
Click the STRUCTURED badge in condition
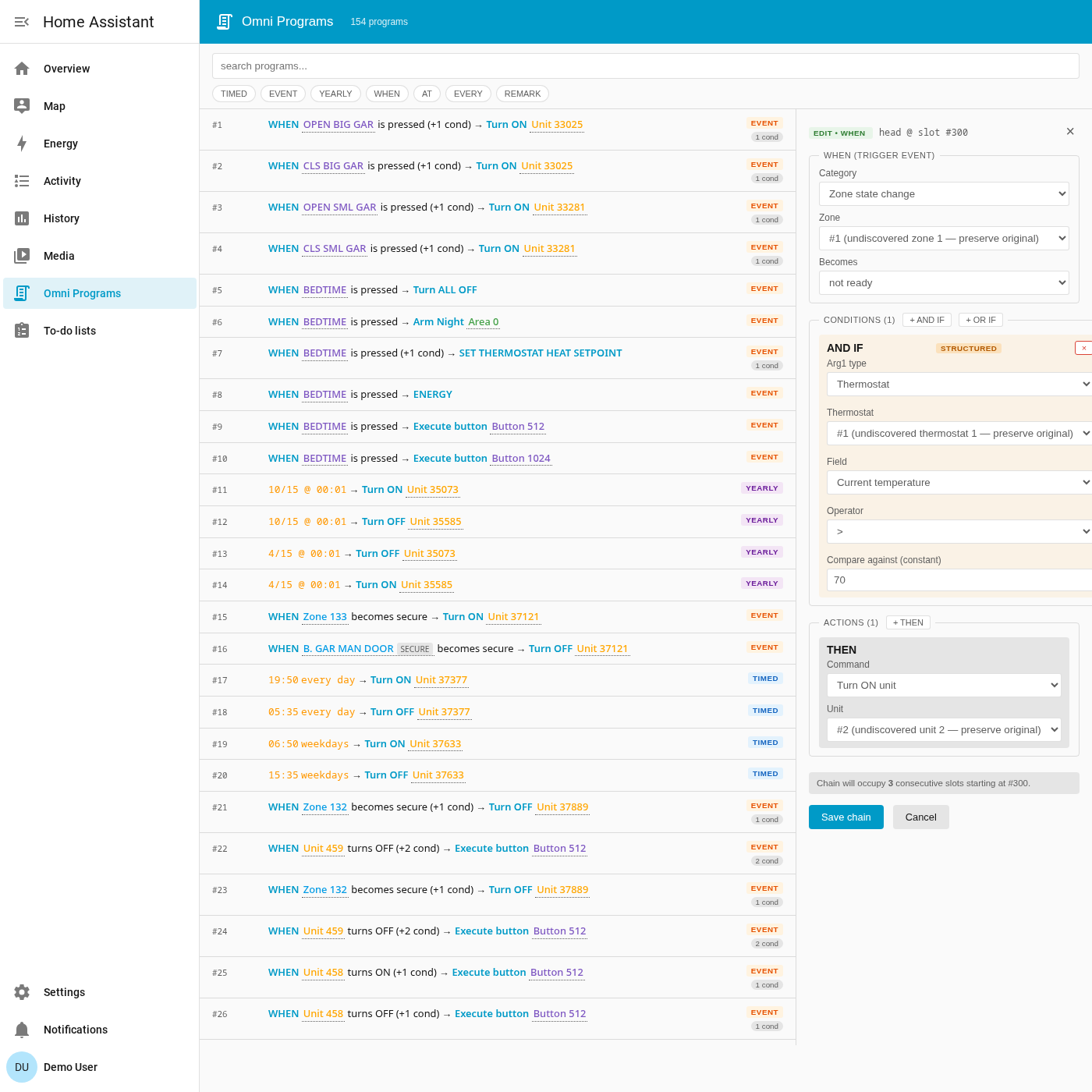[x=969, y=349]
